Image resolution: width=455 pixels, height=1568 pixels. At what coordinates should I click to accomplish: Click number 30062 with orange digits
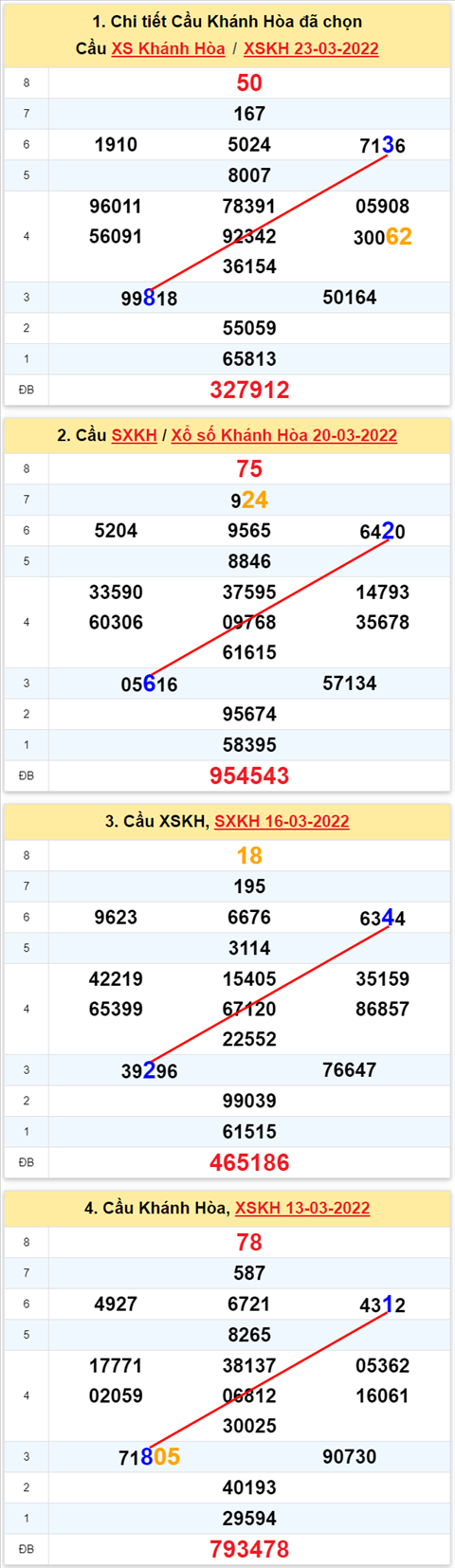click(382, 237)
